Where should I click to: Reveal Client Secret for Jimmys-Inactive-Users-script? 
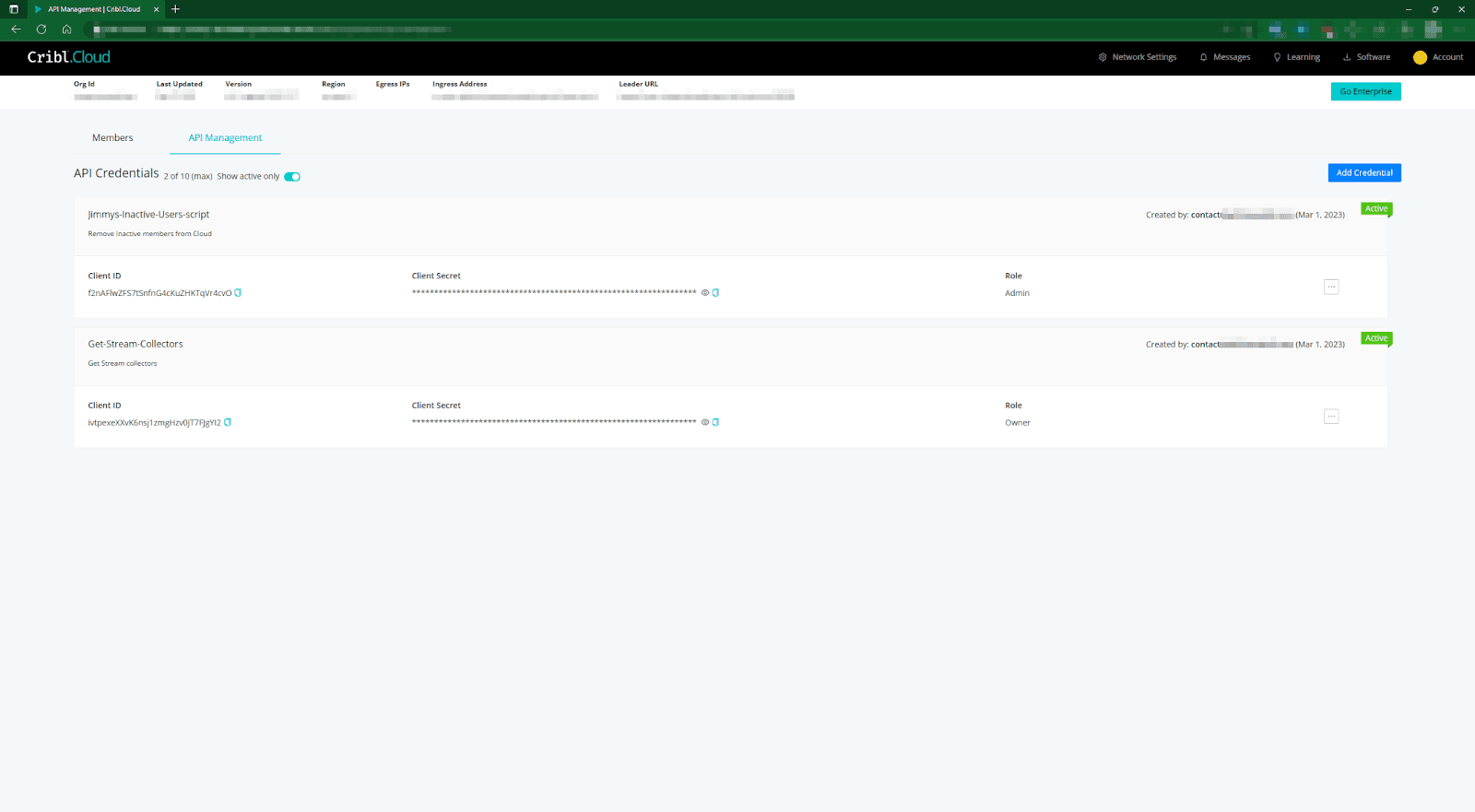coord(705,293)
